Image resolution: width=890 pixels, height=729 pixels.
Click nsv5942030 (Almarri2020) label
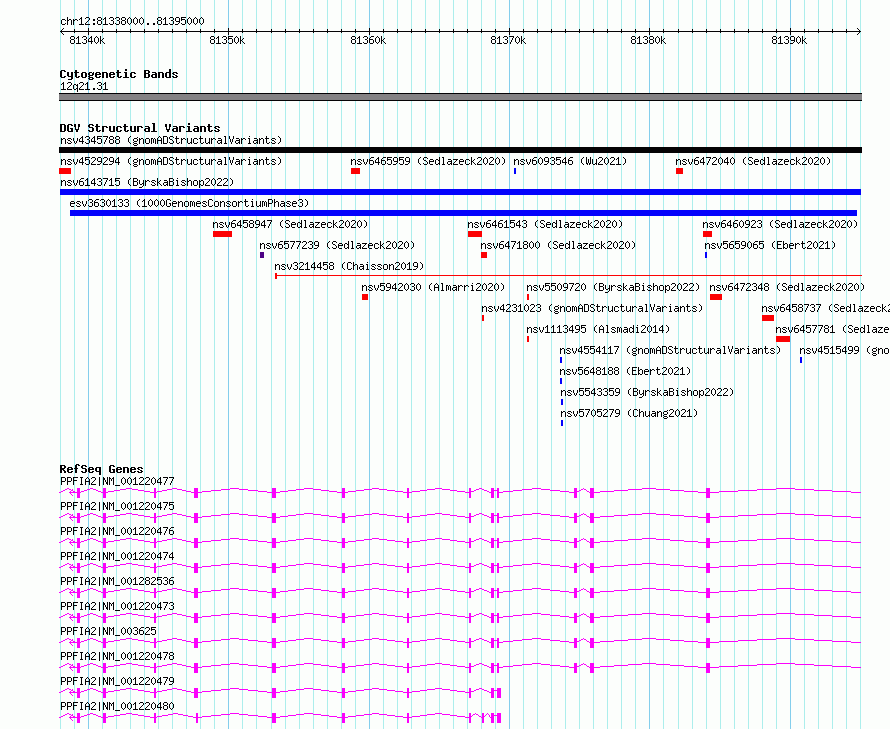click(x=433, y=287)
